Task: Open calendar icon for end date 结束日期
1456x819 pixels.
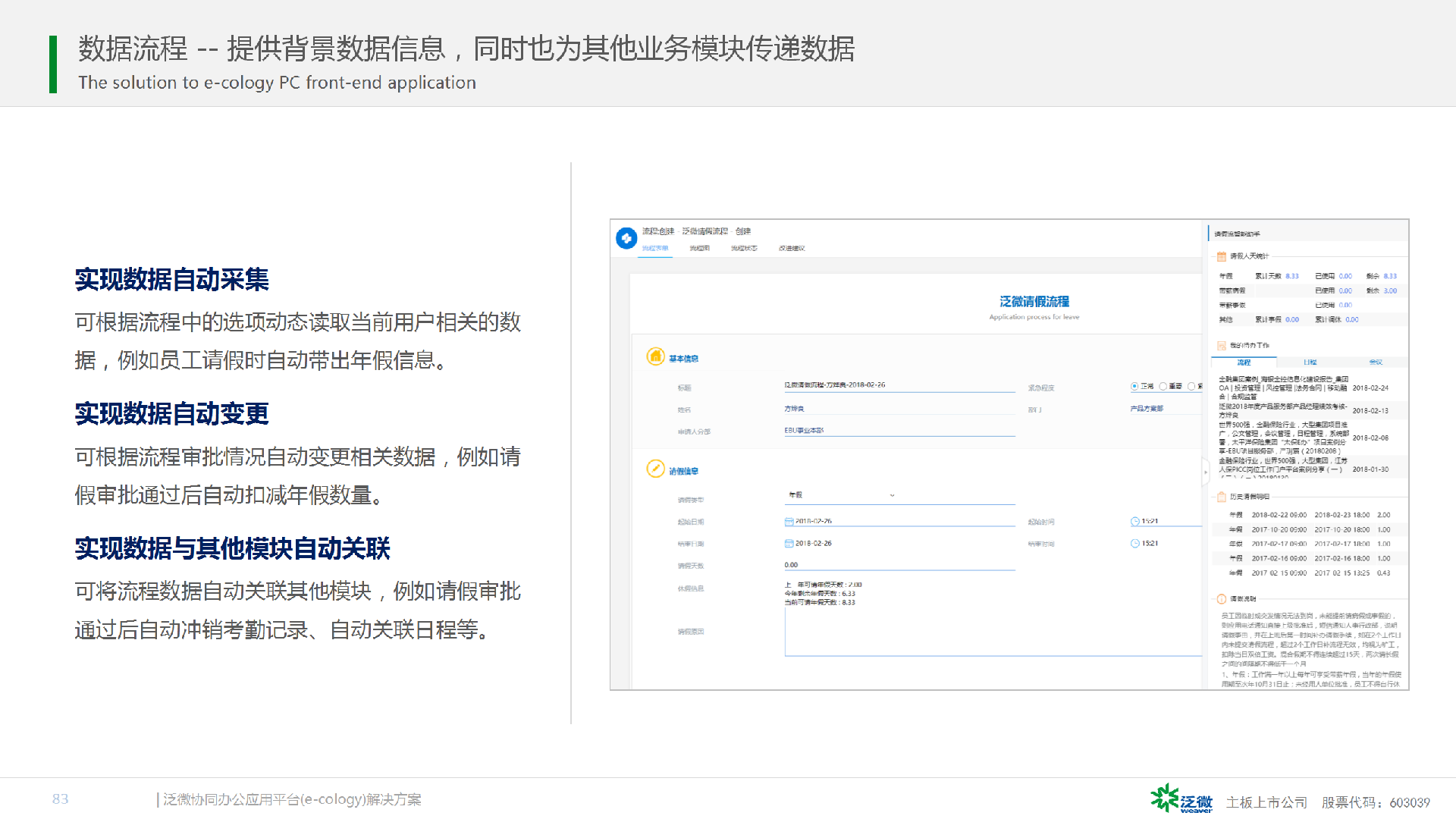Action: (789, 544)
